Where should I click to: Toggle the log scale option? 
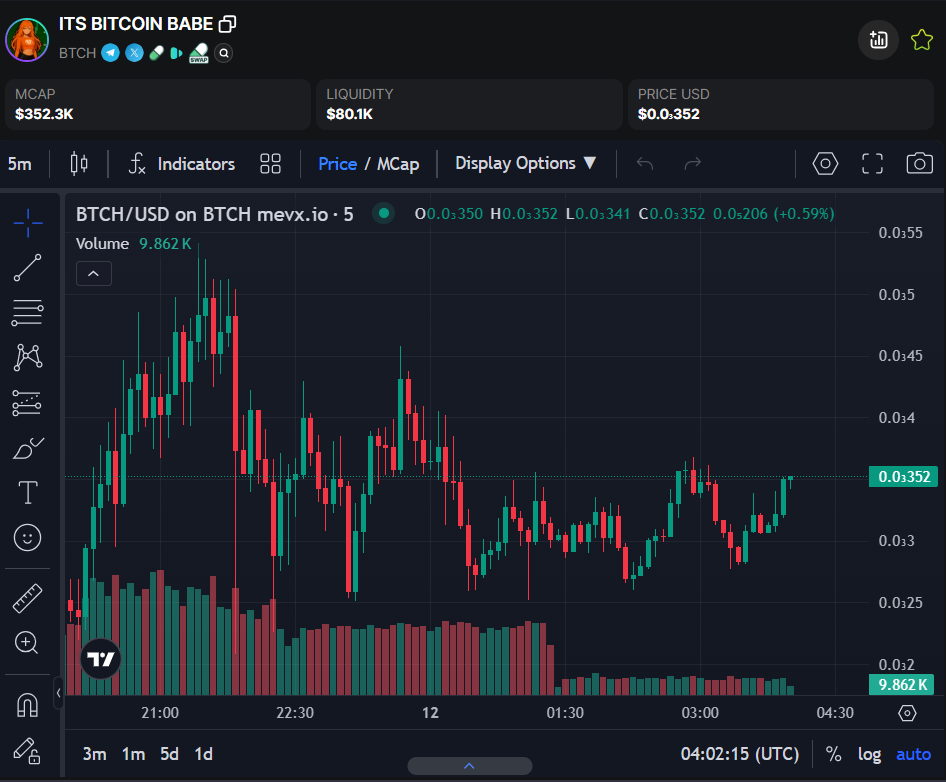(x=869, y=754)
